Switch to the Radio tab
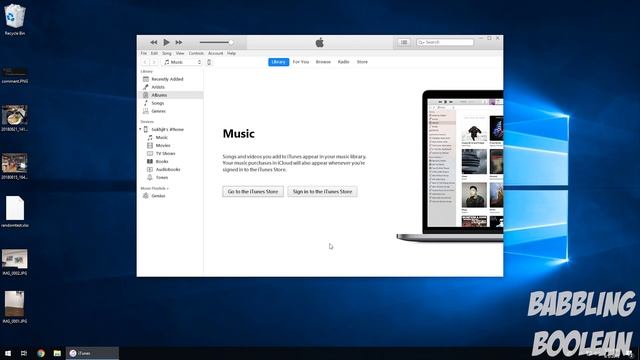Screen dimensions: 640x360 point(344,62)
